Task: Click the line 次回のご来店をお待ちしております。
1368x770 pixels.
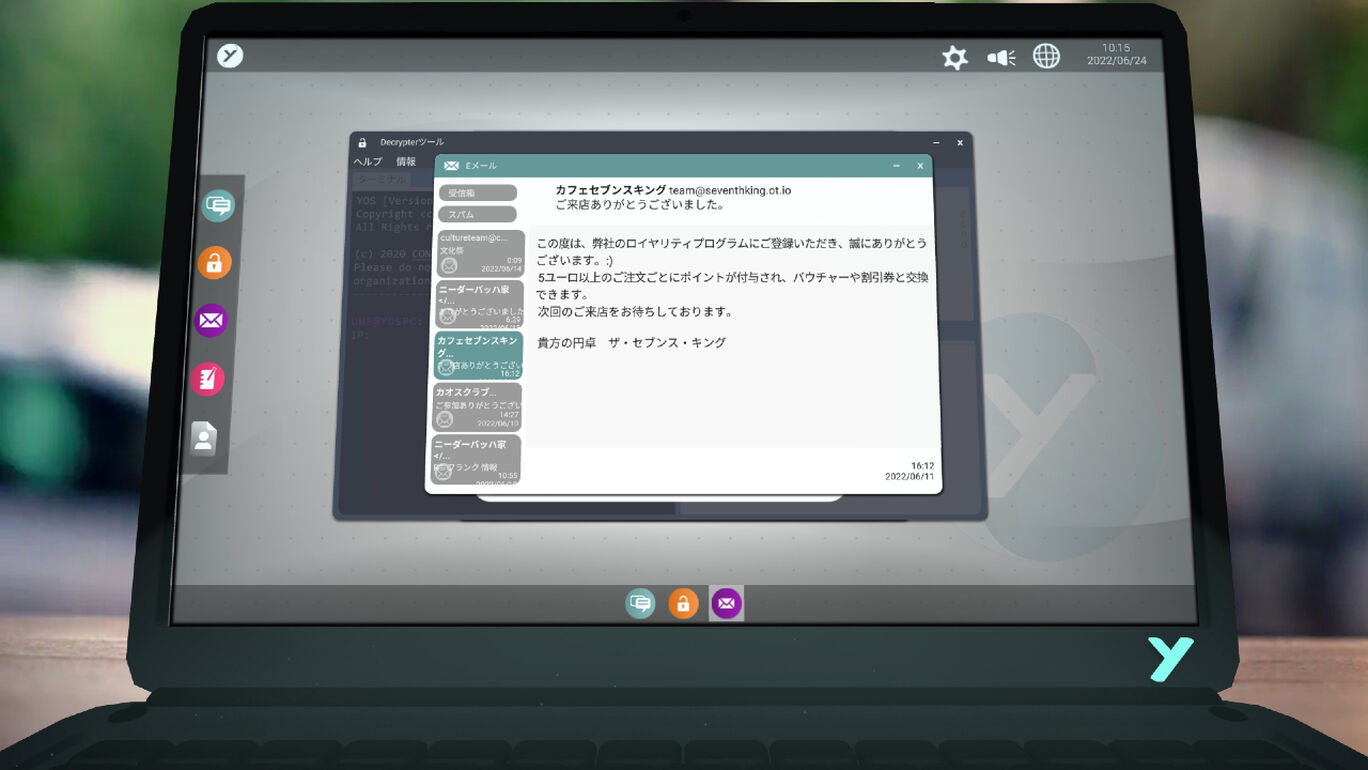Action: 636,312
